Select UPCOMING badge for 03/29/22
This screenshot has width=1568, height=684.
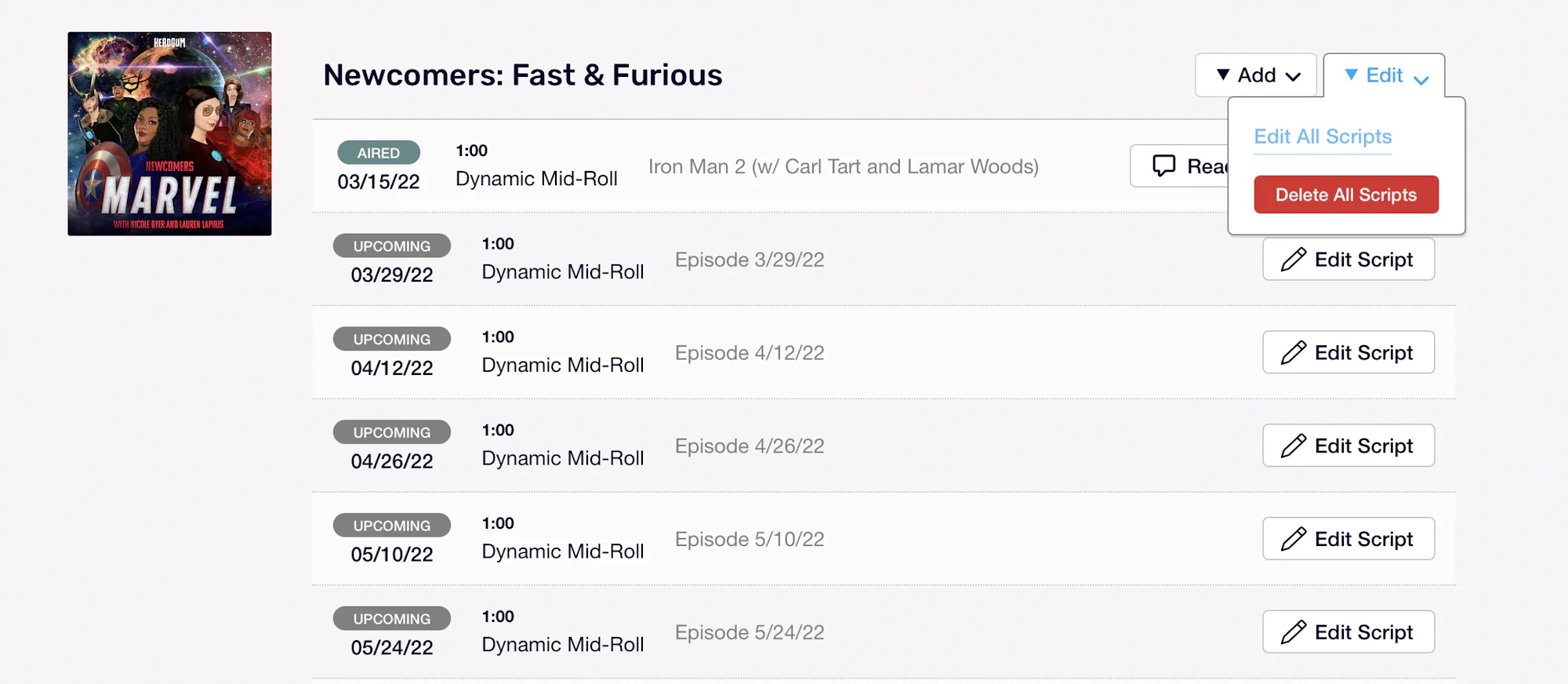(392, 246)
